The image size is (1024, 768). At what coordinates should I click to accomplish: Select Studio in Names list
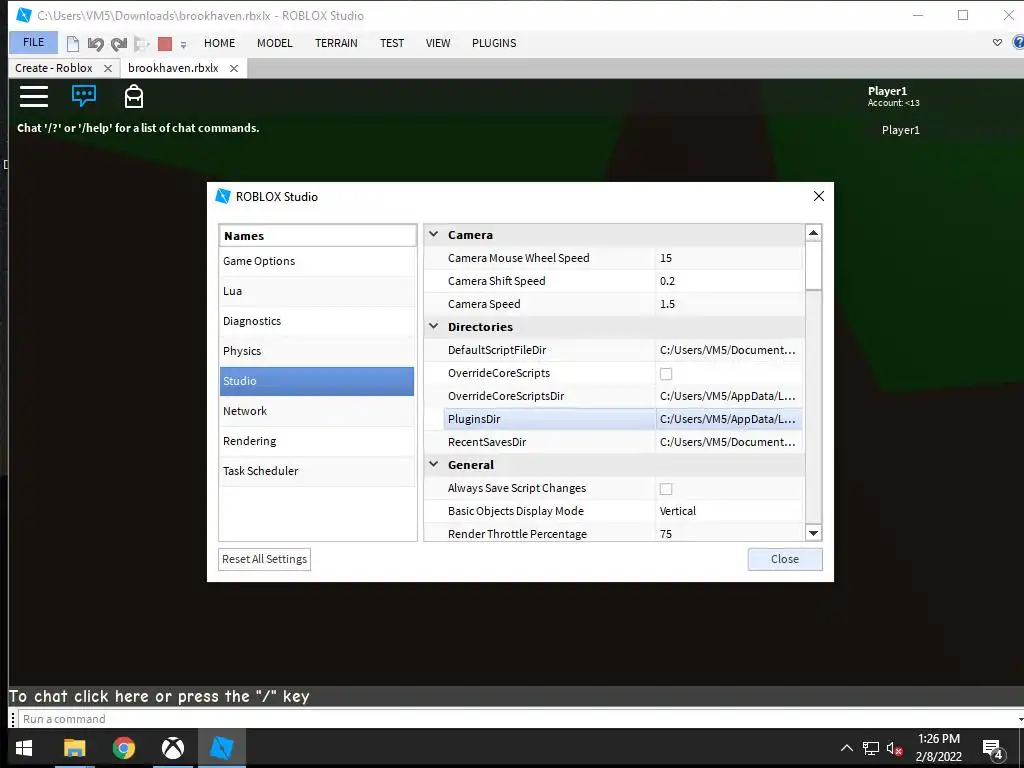pos(317,381)
